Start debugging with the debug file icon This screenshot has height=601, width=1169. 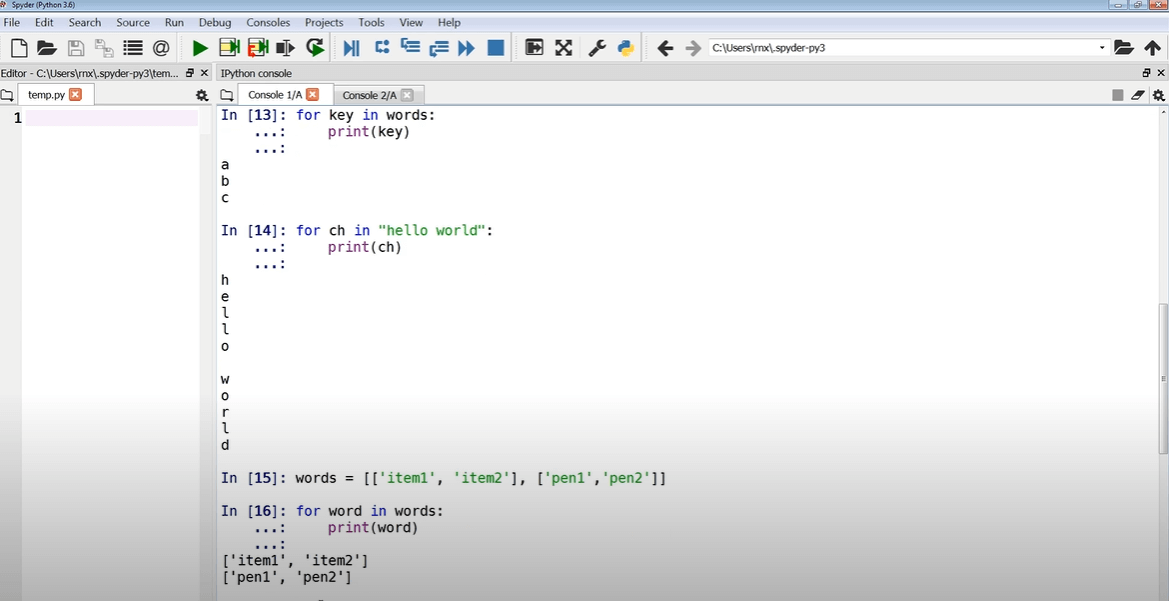point(351,48)
